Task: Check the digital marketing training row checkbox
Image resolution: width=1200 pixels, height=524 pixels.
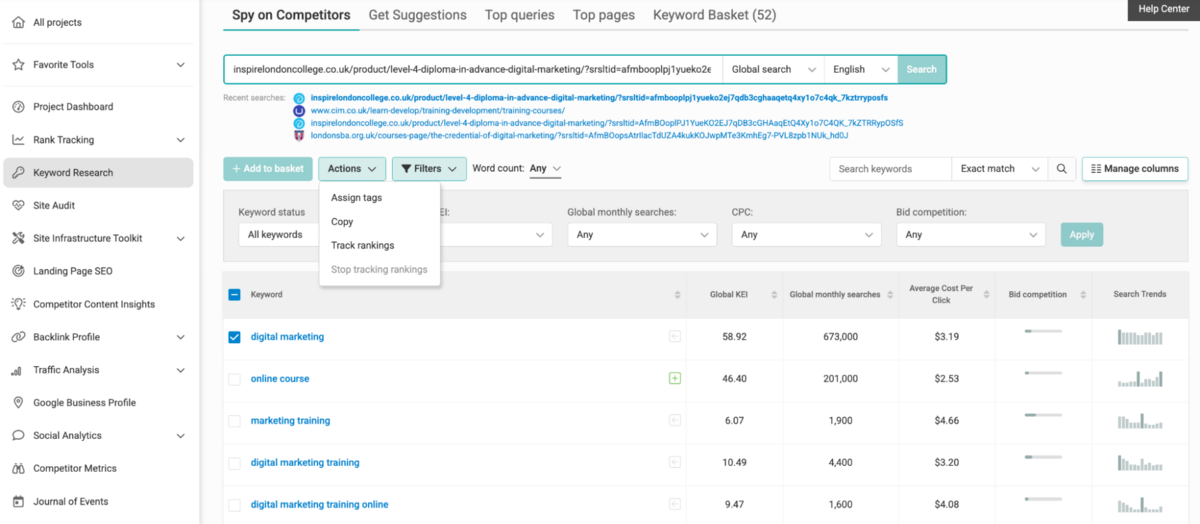Action: coord(234,463)
